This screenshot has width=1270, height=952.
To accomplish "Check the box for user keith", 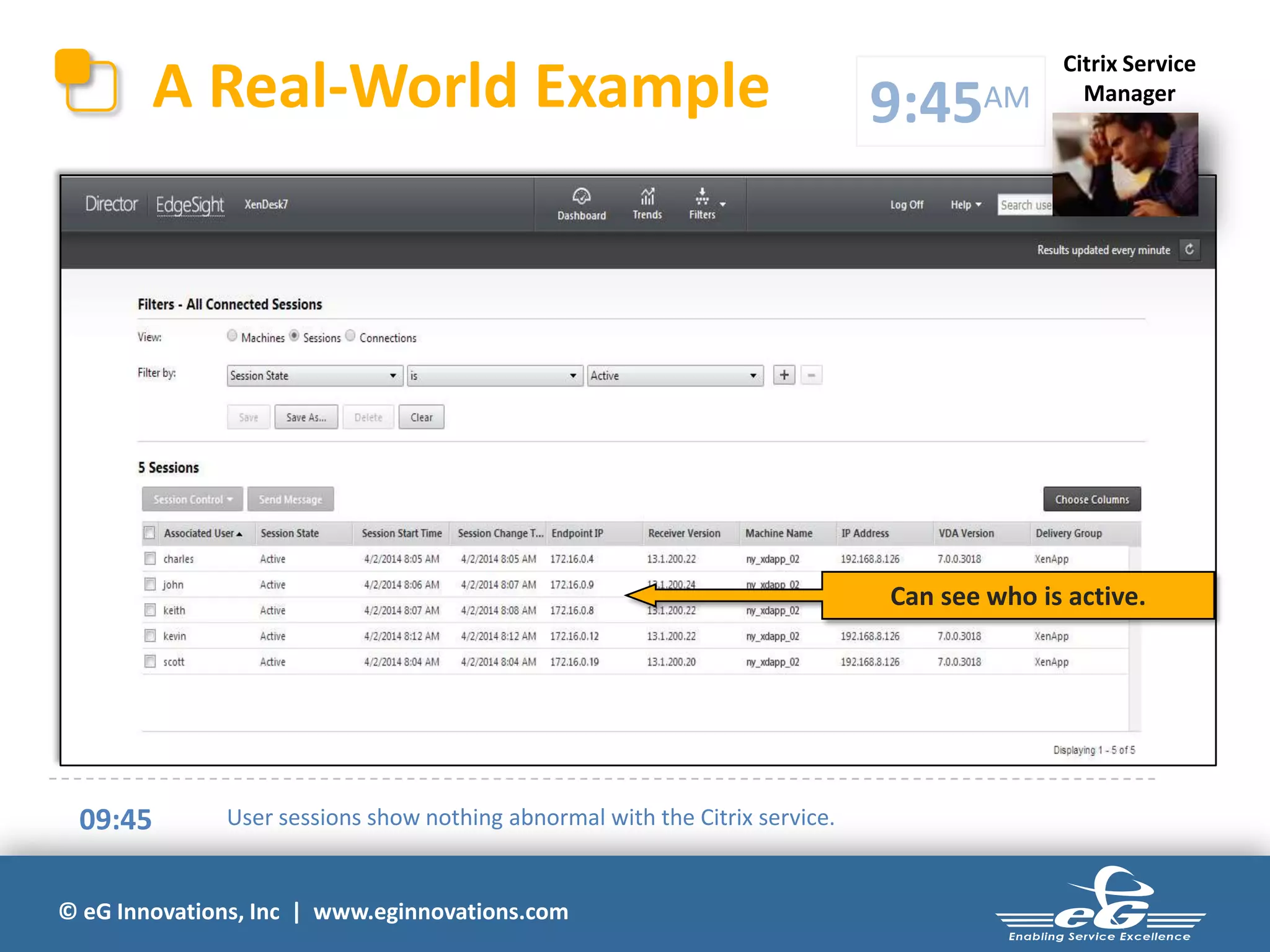I will click(x=149, y=610).
